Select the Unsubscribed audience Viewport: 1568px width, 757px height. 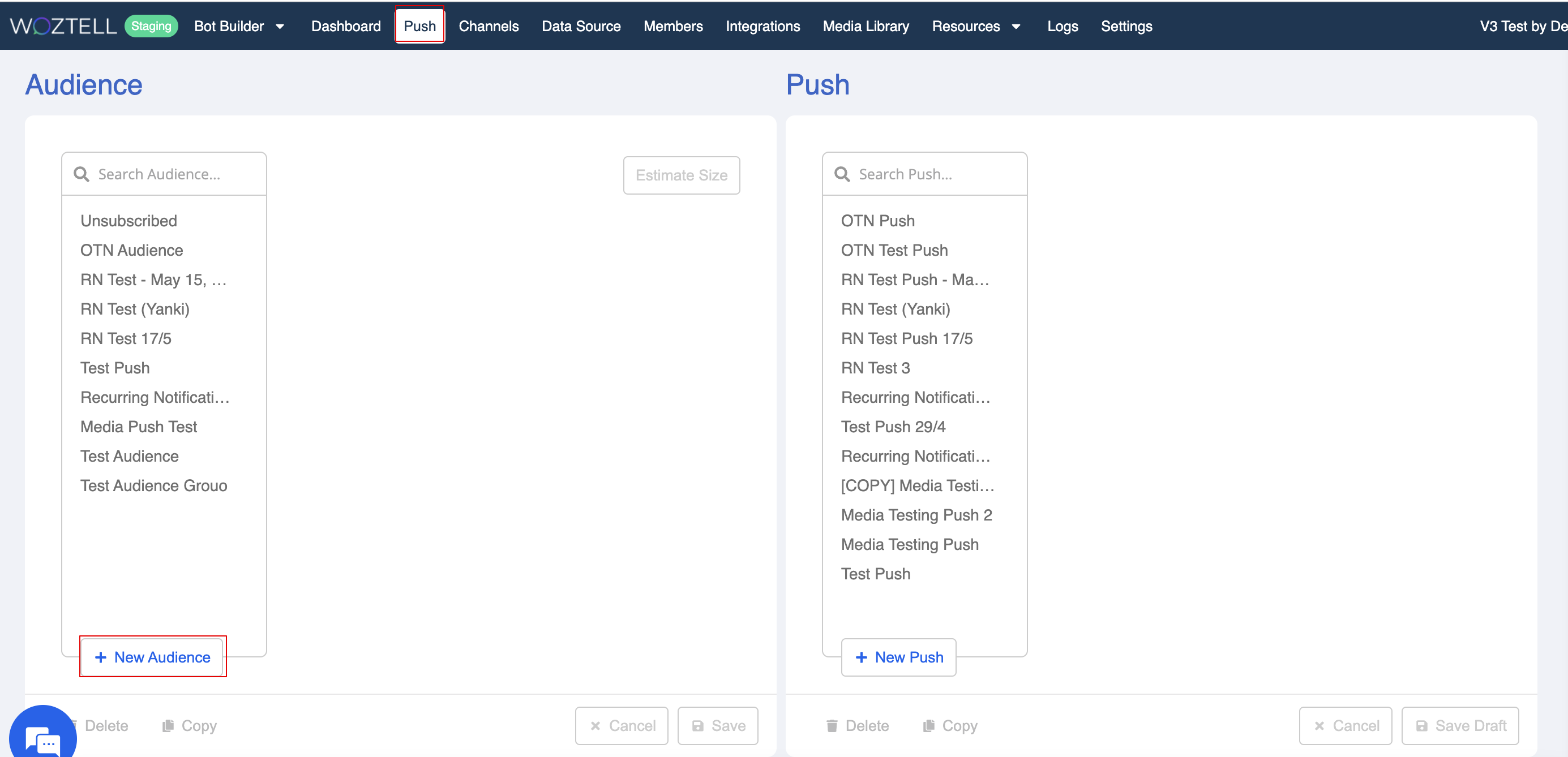coord(129,221)
